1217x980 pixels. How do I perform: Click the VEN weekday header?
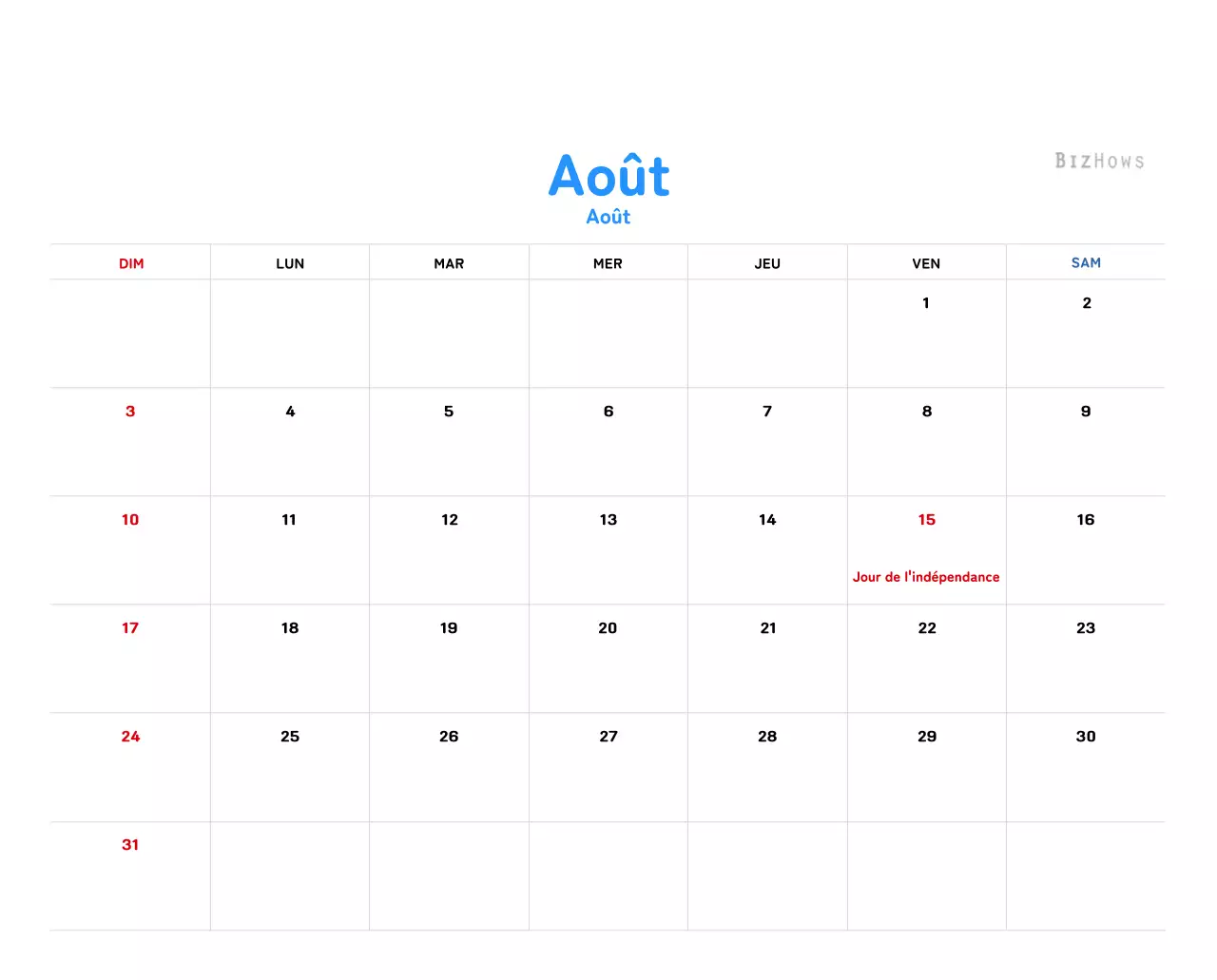point(926,262)
